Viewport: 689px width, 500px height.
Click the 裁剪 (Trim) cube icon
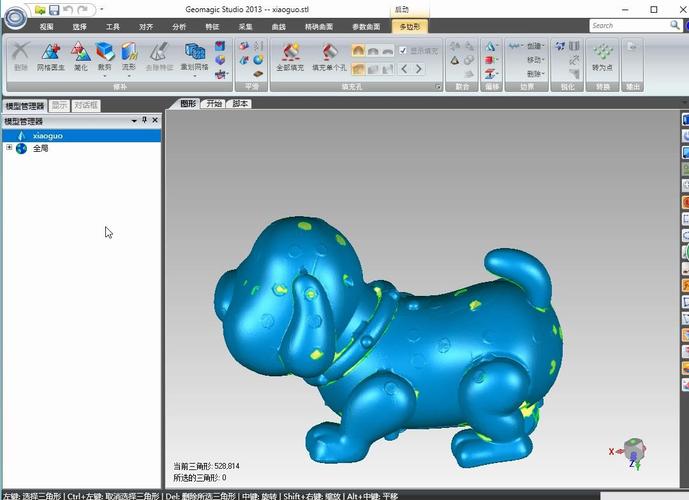pyautogui.click(x=105, y=52)
